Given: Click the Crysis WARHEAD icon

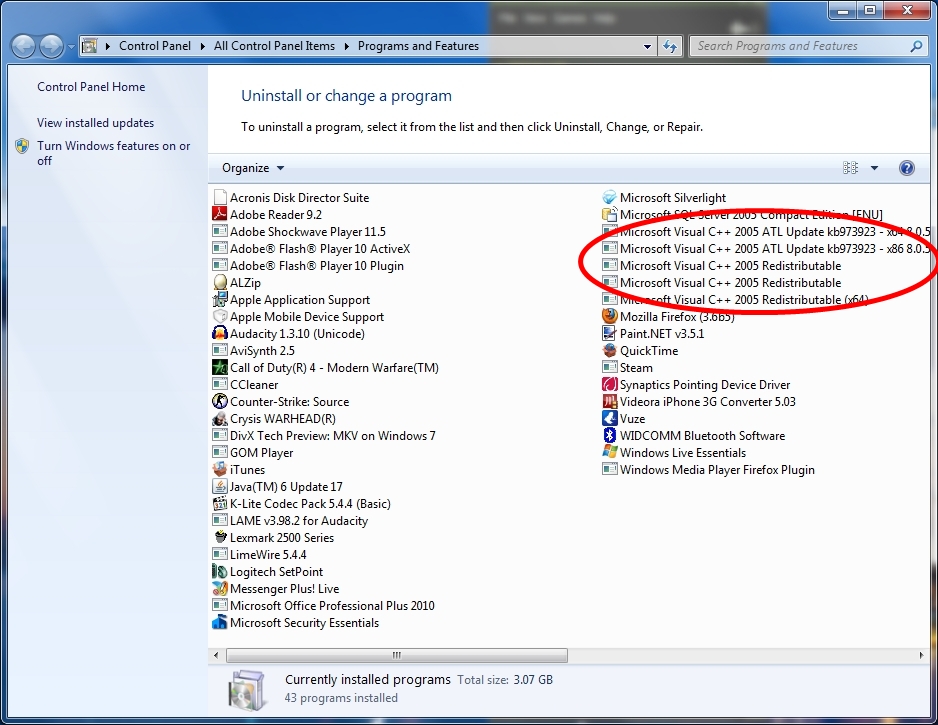Looking at the screenshot, I should tap(220, 419).
